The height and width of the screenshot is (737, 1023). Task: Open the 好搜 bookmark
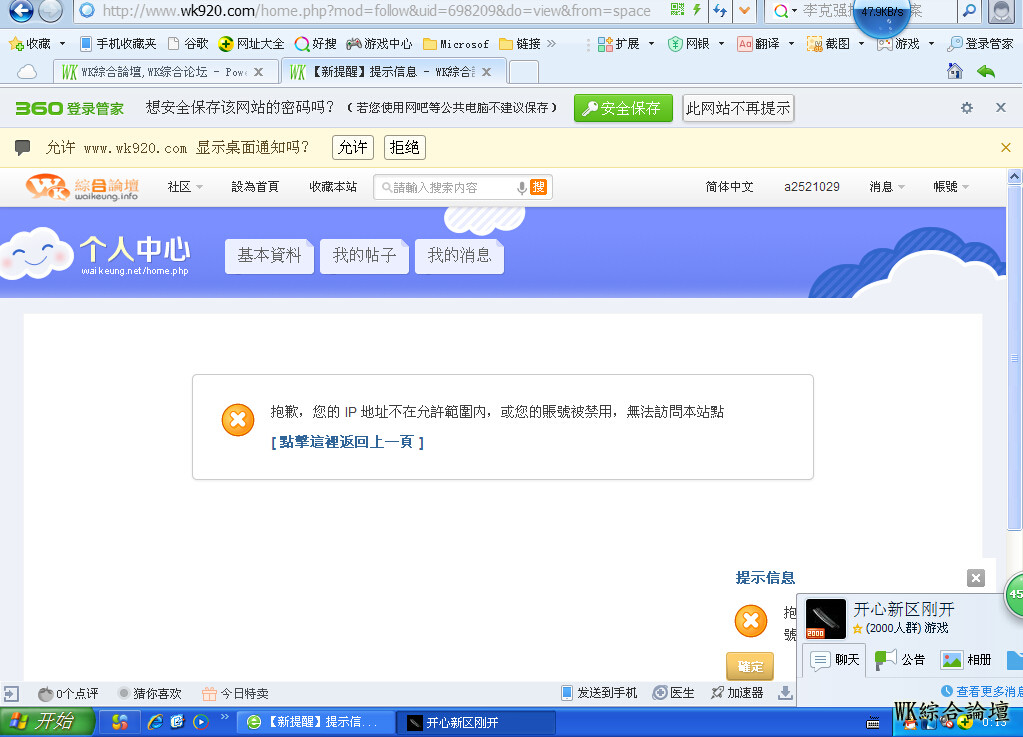click(316, 44)
